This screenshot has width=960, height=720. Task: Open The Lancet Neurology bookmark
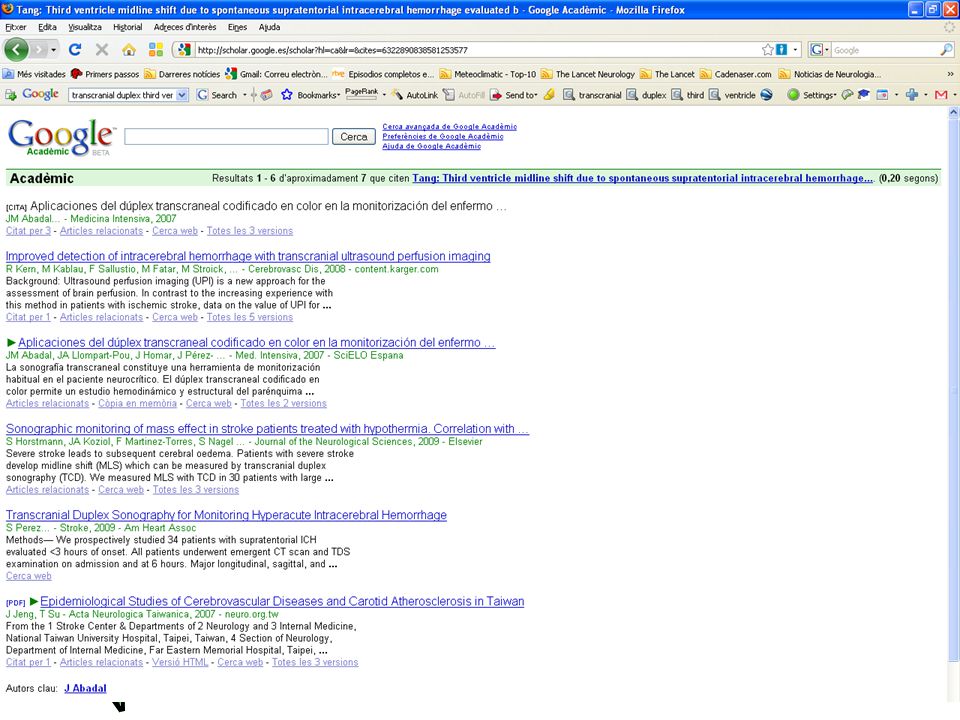pos(588,74)
